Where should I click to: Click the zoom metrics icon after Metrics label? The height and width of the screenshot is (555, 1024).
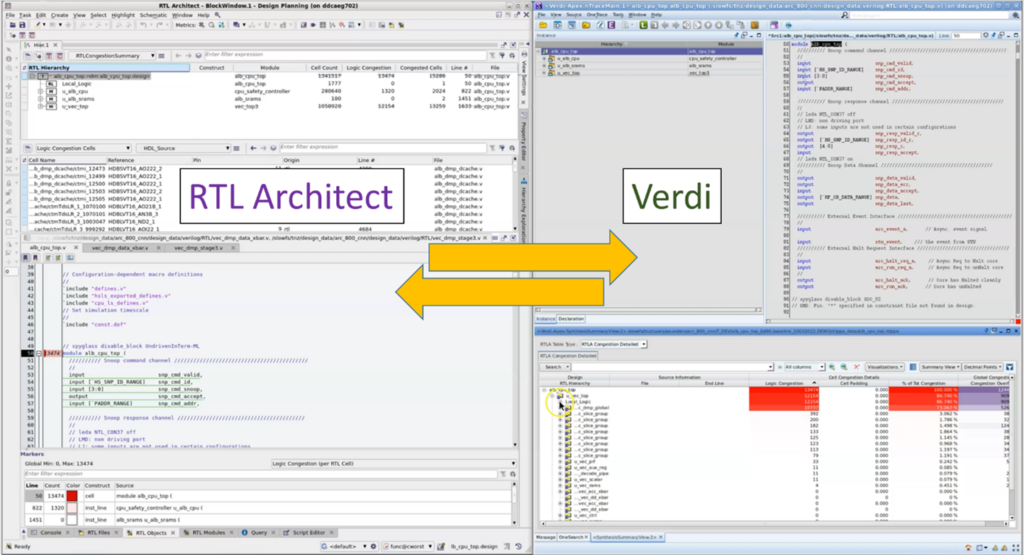212,25
